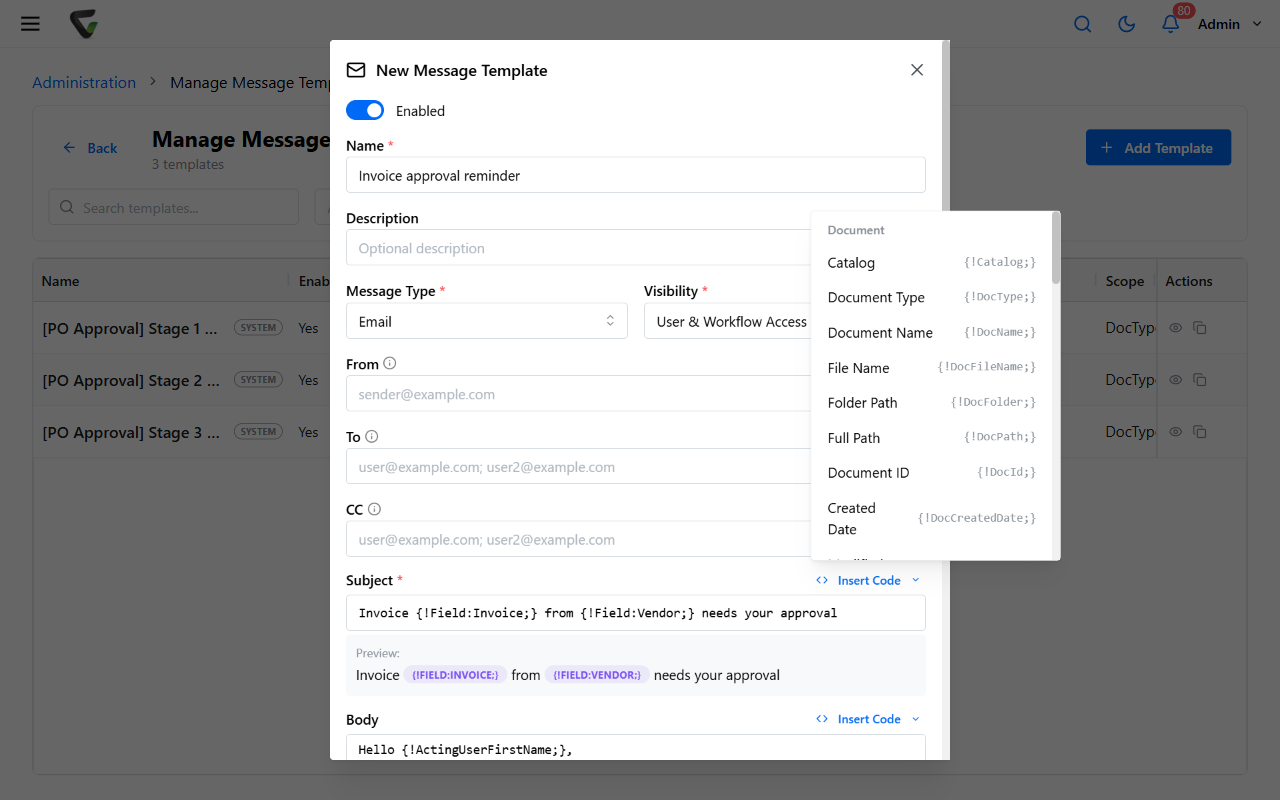Choose Document ID code entry
1280x800 pixels.
(x=931, y=473)
